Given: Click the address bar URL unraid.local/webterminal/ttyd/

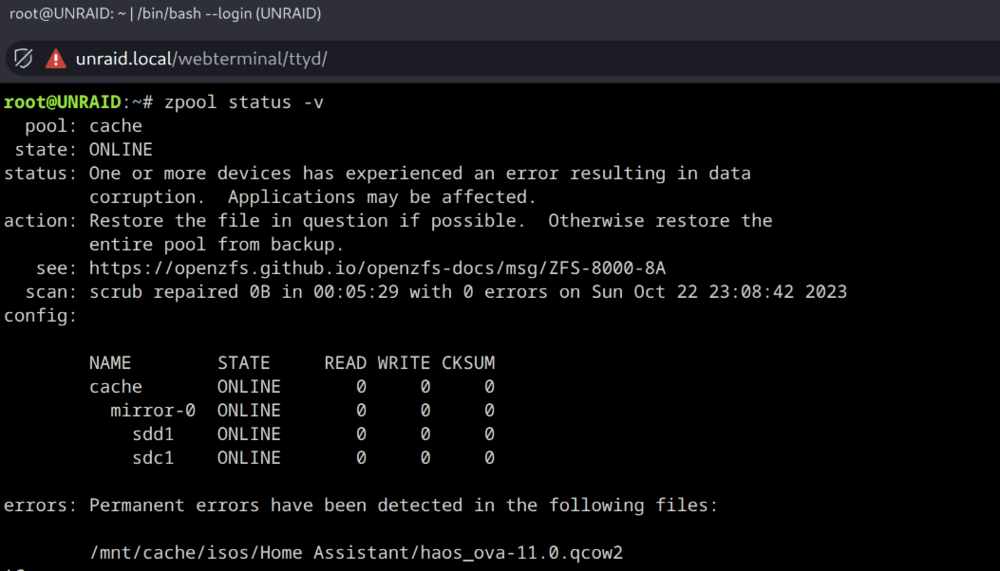Looking at the screenshot, I should [202, 59].
